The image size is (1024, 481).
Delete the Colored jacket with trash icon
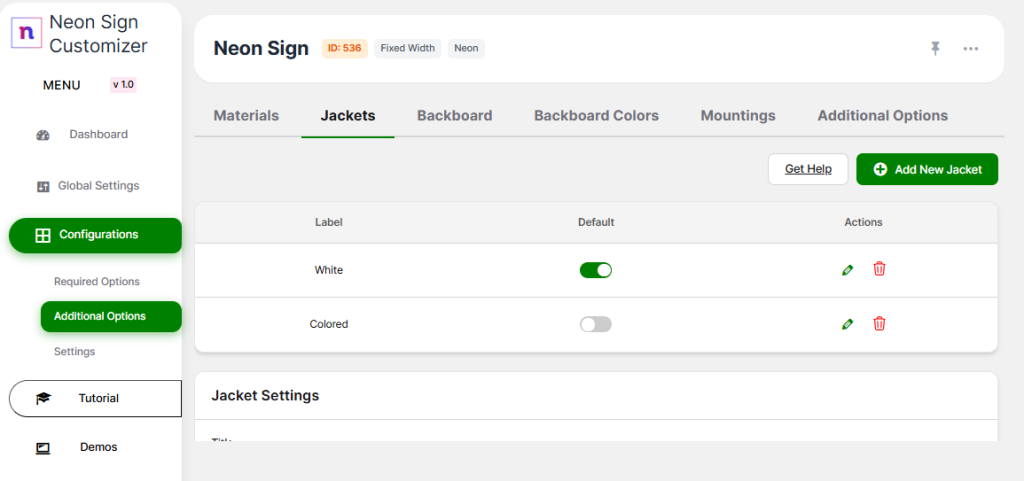tap(879, 323)
